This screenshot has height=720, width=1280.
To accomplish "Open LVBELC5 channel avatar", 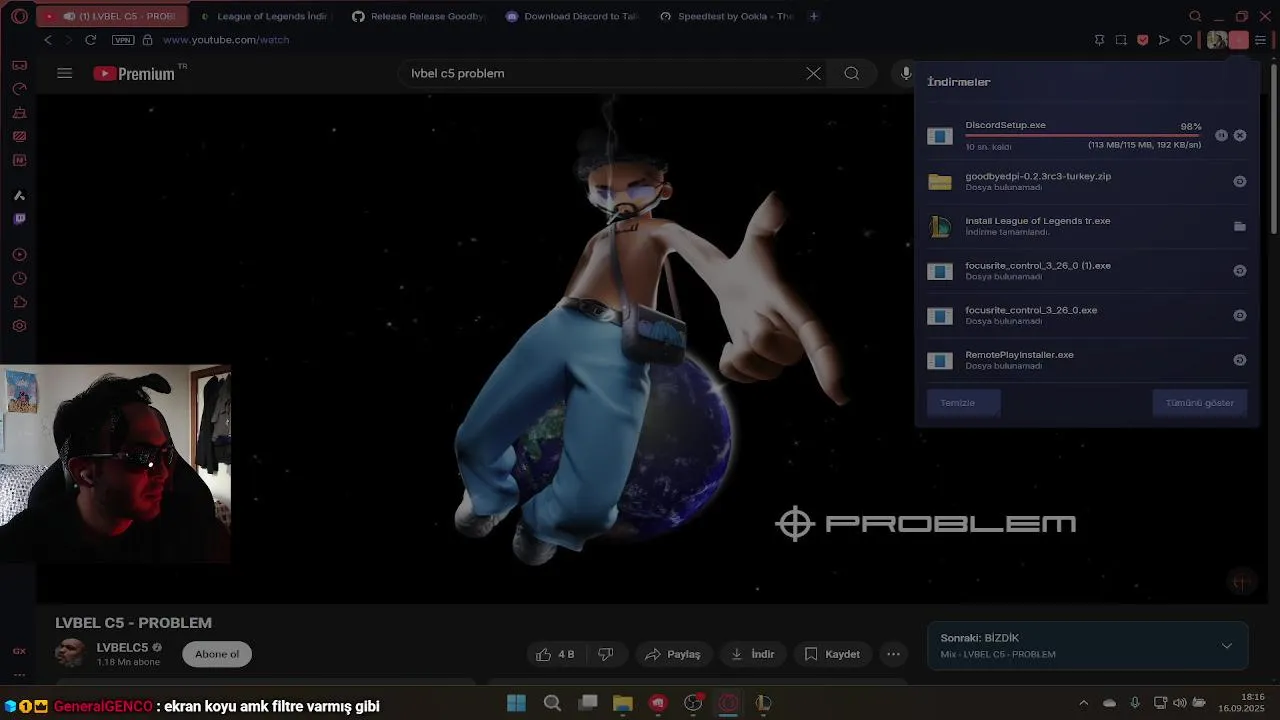I will click(70, 654).
